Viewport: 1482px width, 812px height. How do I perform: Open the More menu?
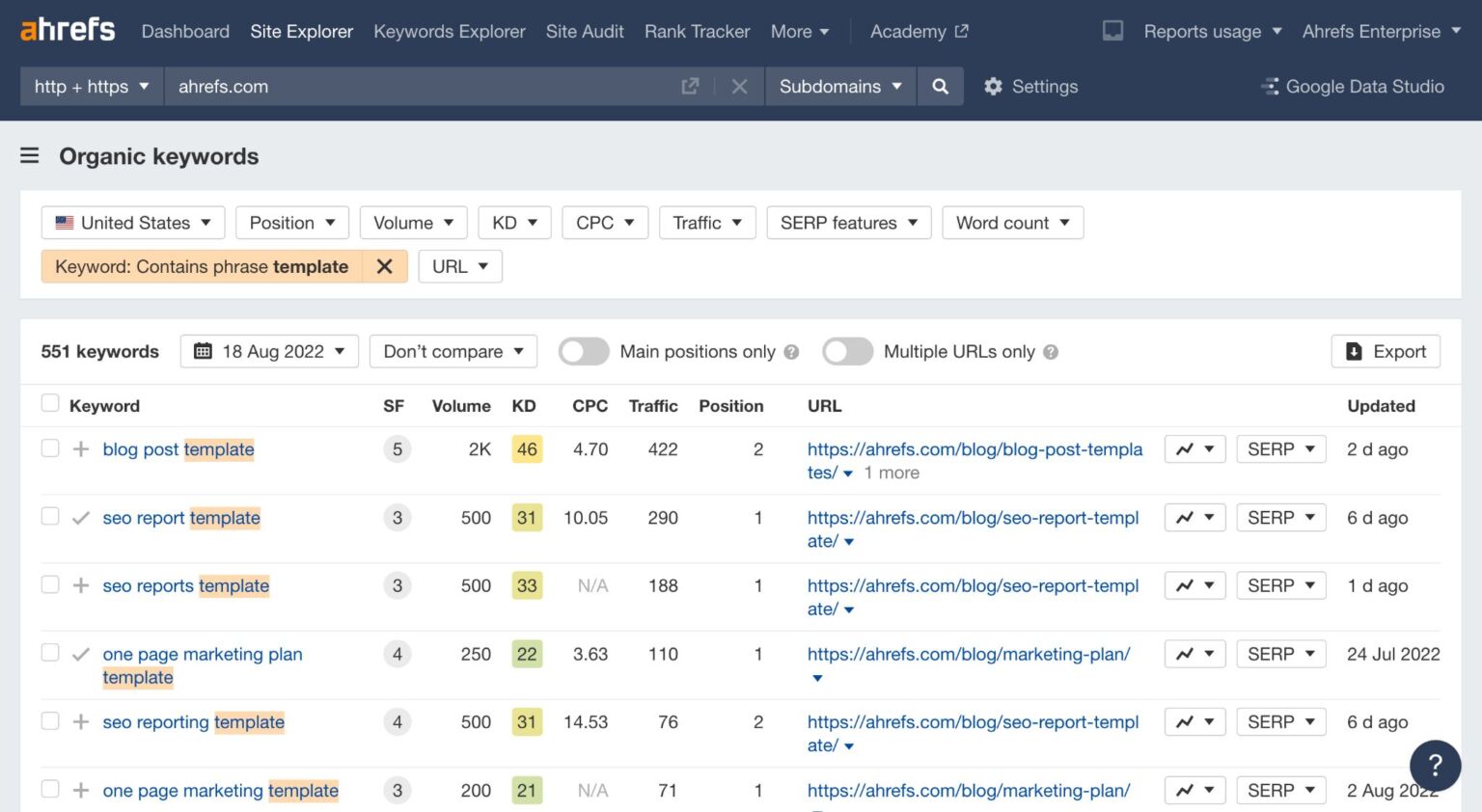(x=799, y=31)
